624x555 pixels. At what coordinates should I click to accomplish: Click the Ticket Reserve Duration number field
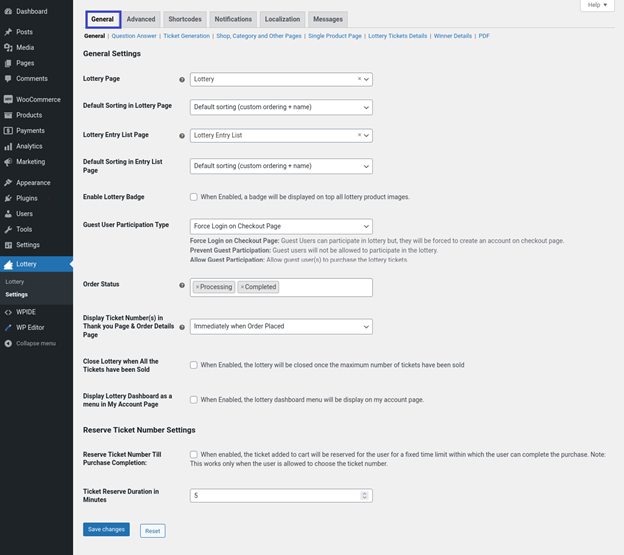pos(281,496)
